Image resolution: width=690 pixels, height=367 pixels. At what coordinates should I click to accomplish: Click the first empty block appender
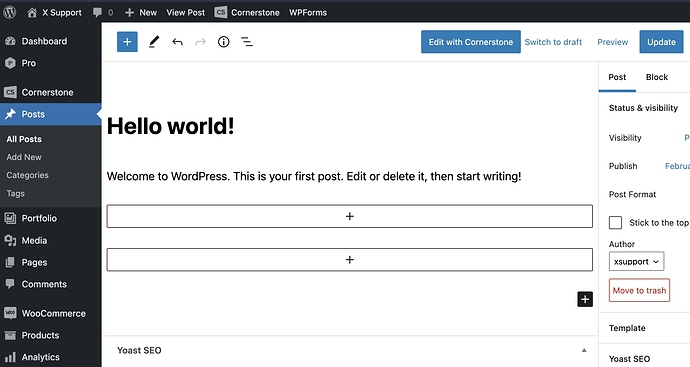click(349, 216)
